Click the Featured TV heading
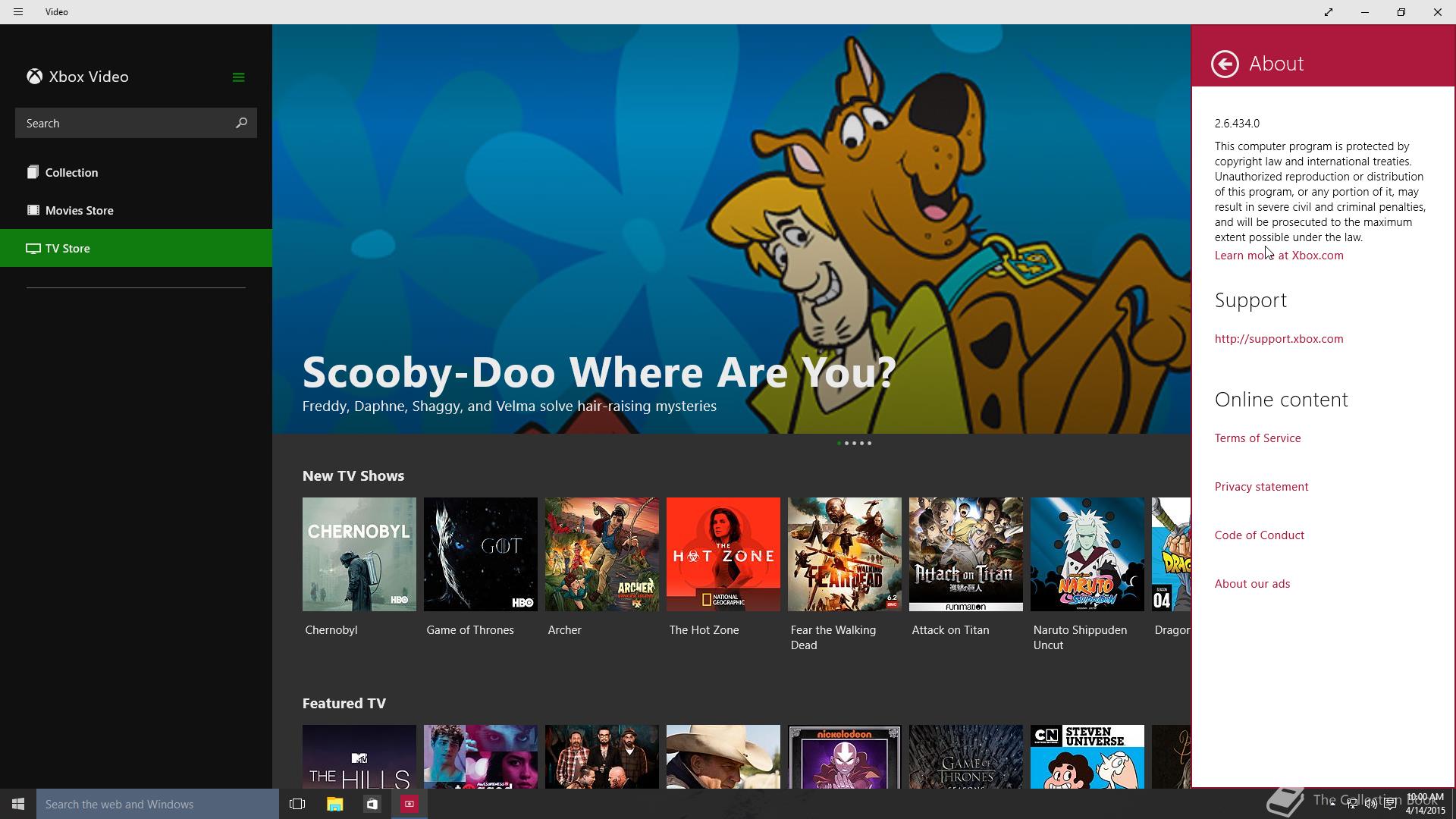This screenshot has height=819, width=1456. click(344, 704)
